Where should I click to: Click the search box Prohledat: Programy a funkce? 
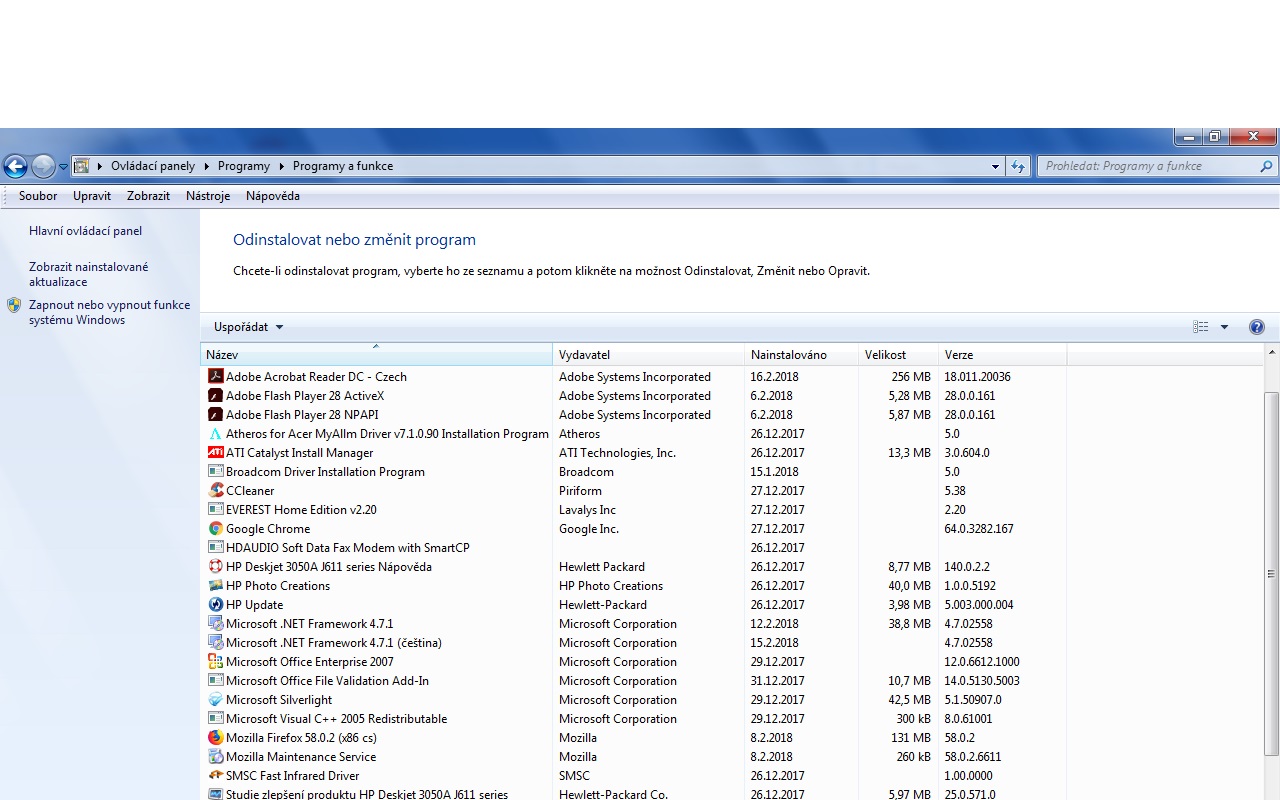pyautogui.click(x=1148, y=167)
